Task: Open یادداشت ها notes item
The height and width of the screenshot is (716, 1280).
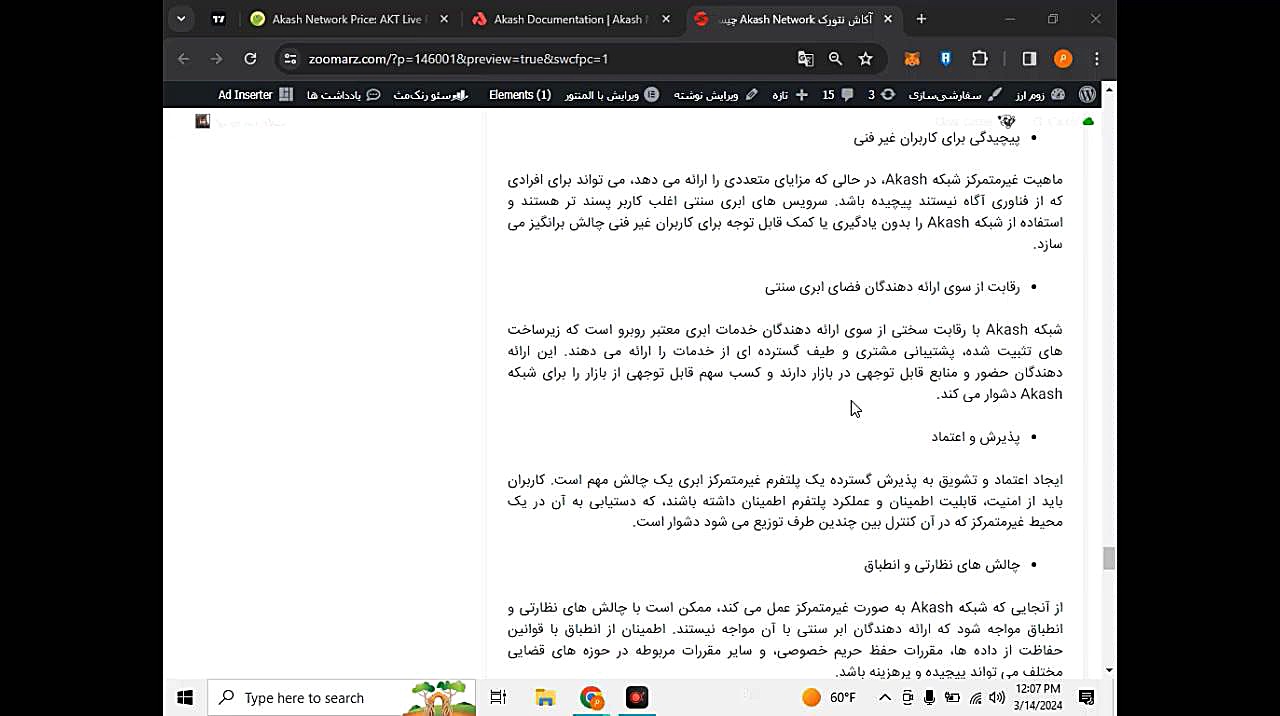Action: point(343,95)
